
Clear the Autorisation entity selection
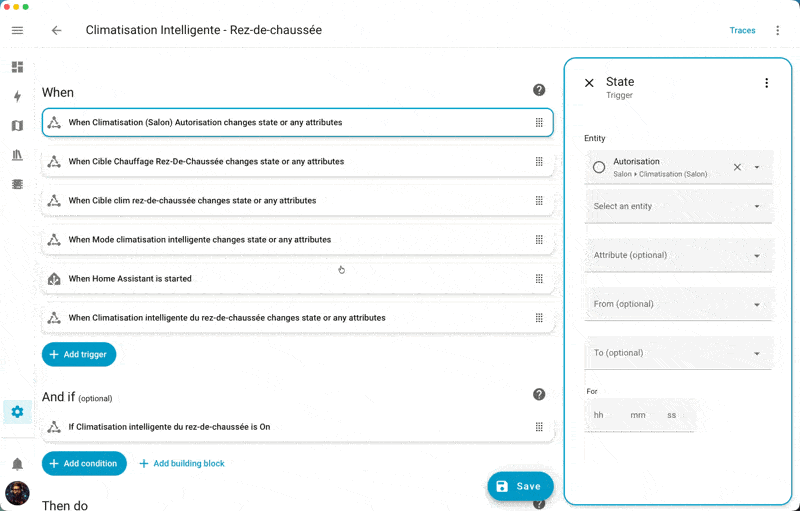[x=737, y=167]
